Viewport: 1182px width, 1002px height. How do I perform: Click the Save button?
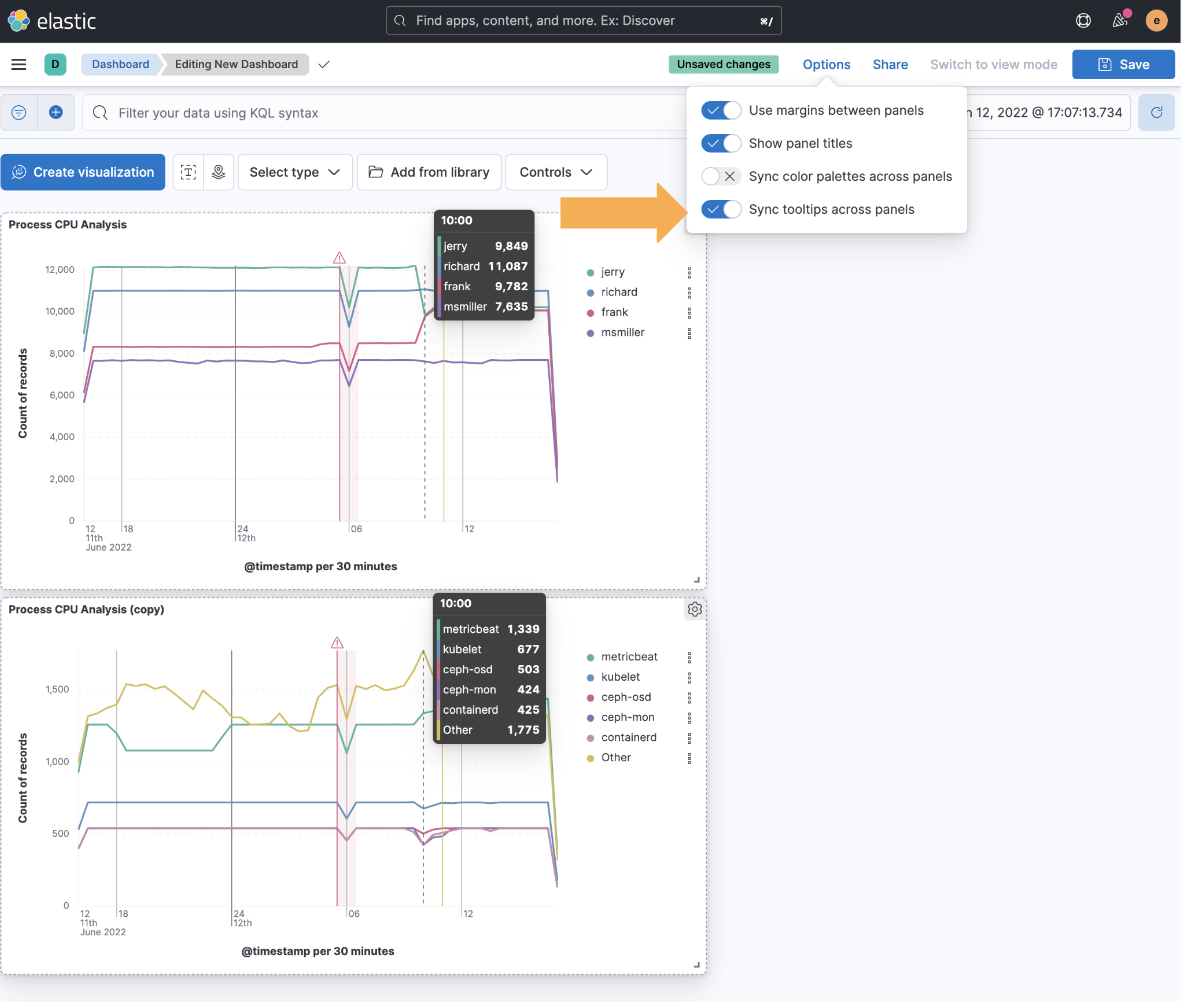click(x=1123, y=64)
